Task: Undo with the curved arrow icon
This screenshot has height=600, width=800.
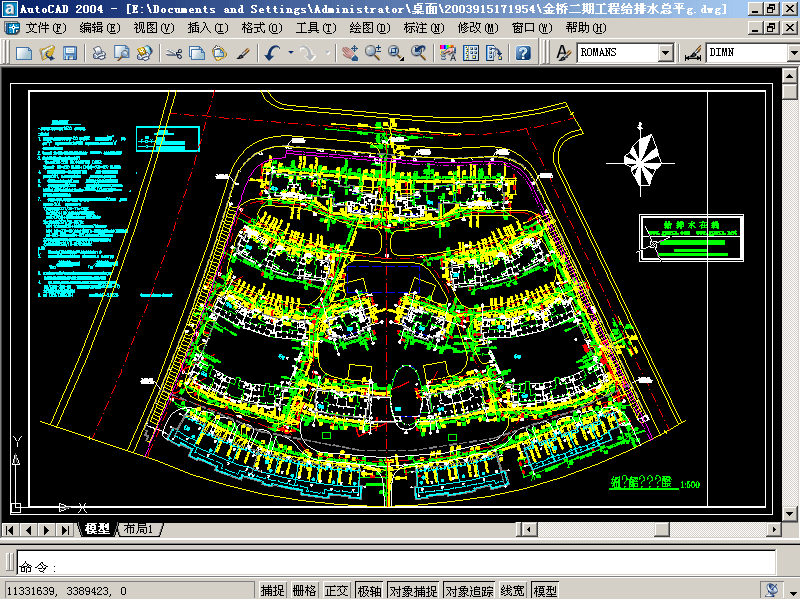Action: click(272, 53)
